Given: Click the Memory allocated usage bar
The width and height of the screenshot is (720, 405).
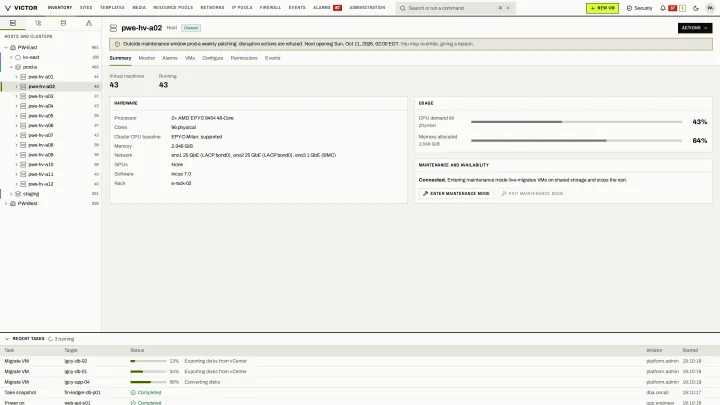Looking at the screenshot, I should (576, 141).
